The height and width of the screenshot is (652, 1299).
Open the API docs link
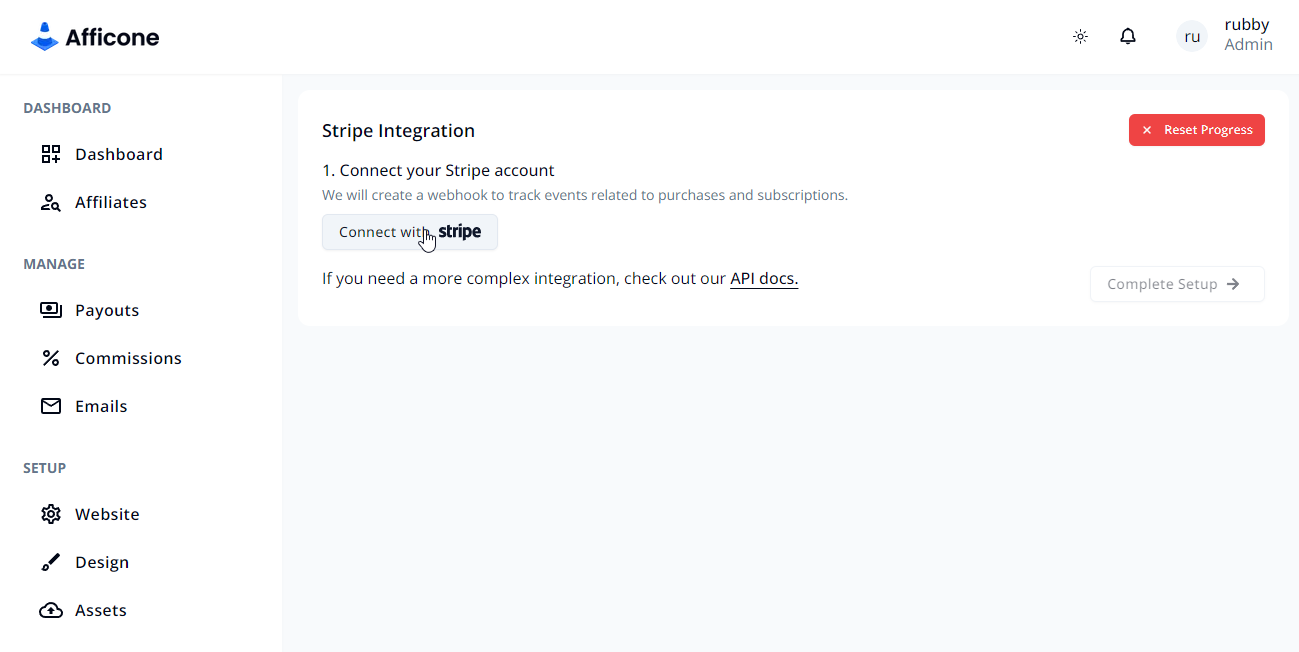click(x=764, y=278)
